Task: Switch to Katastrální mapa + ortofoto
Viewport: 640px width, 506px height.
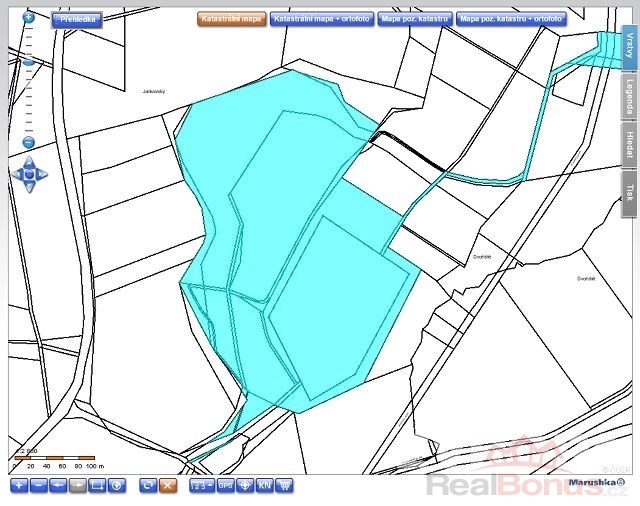Action: [x=319, y=18]
